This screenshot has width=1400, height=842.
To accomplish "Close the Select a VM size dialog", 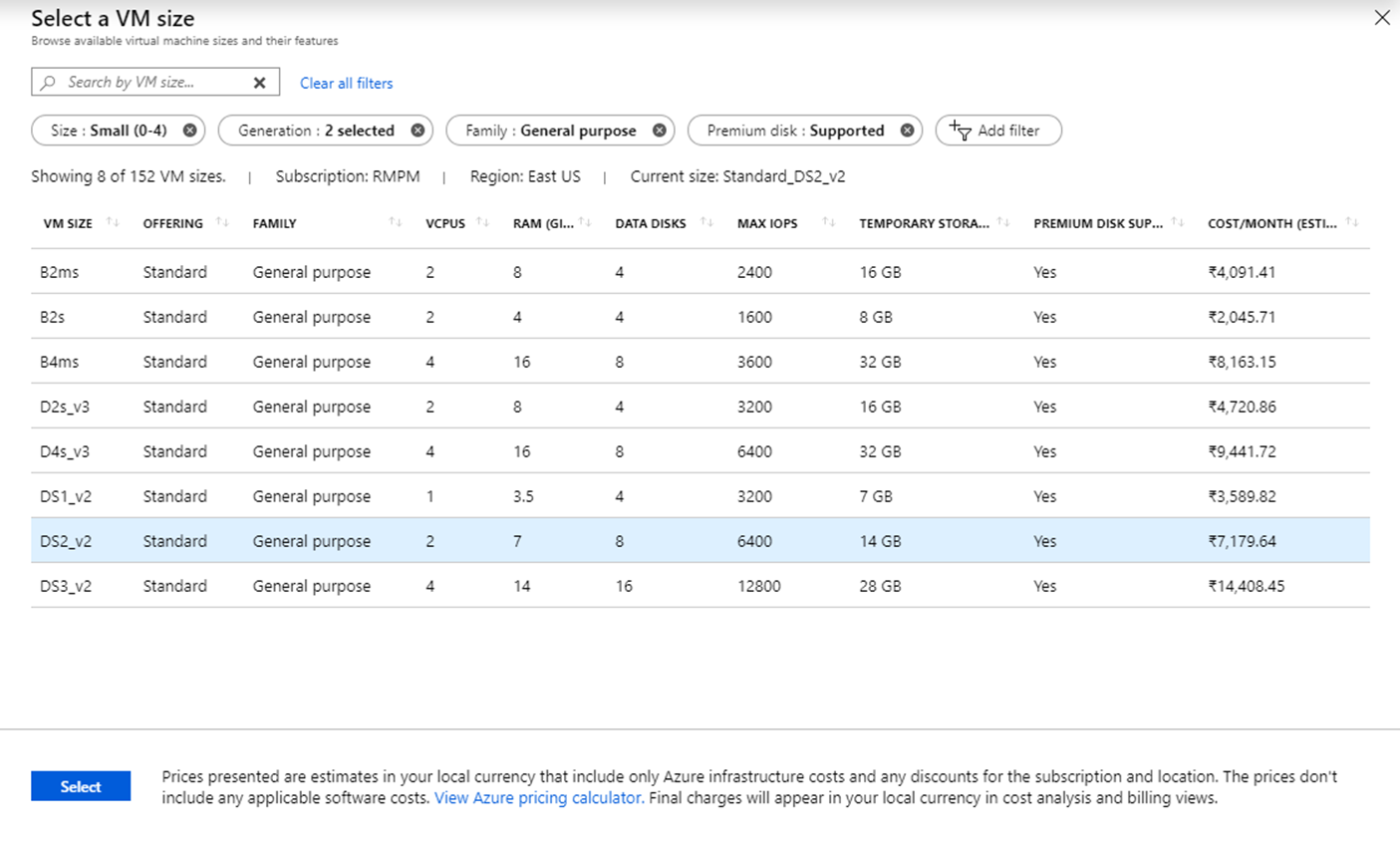I will (x=1382, y=17).
